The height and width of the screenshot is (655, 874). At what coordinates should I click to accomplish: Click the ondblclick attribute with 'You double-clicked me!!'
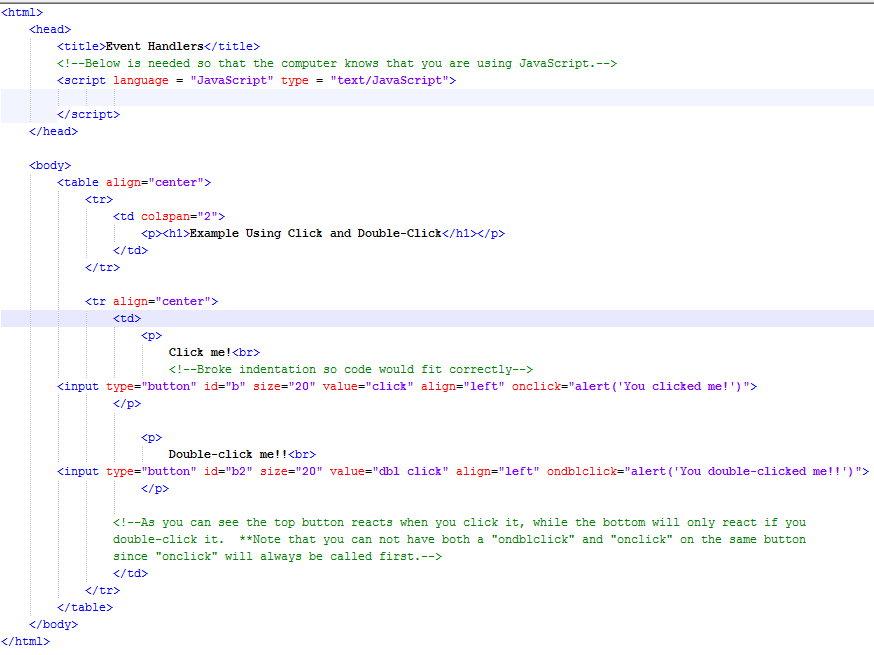tap(705, 472)
